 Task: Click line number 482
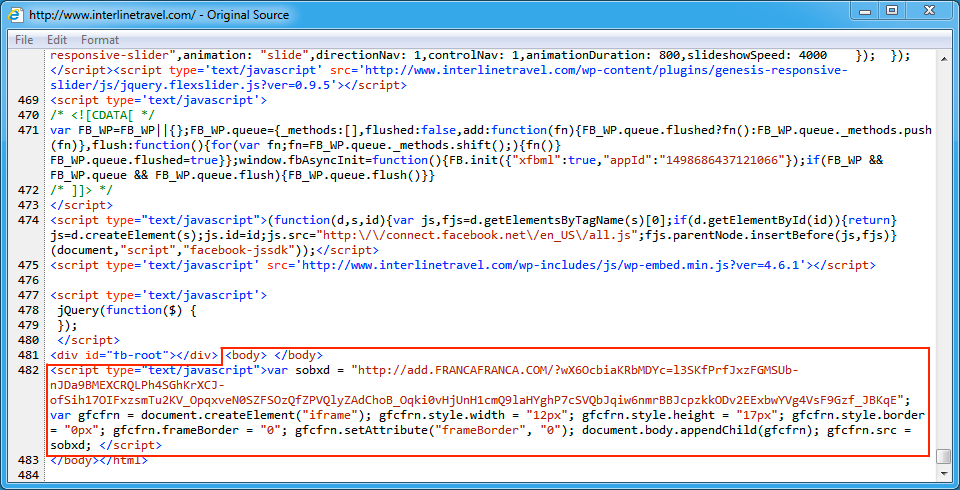[x=28, y=370]
